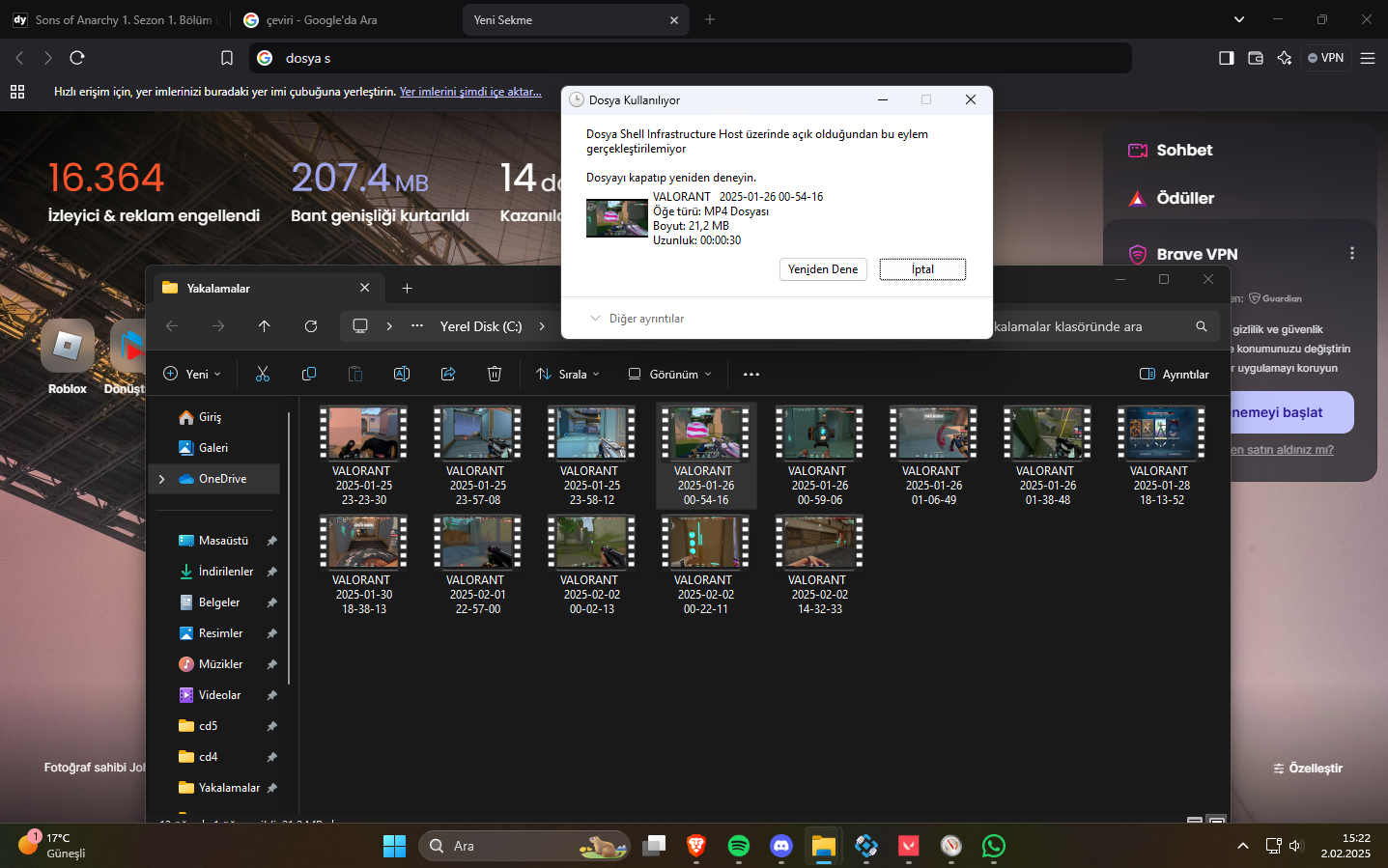
Task: Click the taskbar Ara search box
Action: click(x=524, y=846)
